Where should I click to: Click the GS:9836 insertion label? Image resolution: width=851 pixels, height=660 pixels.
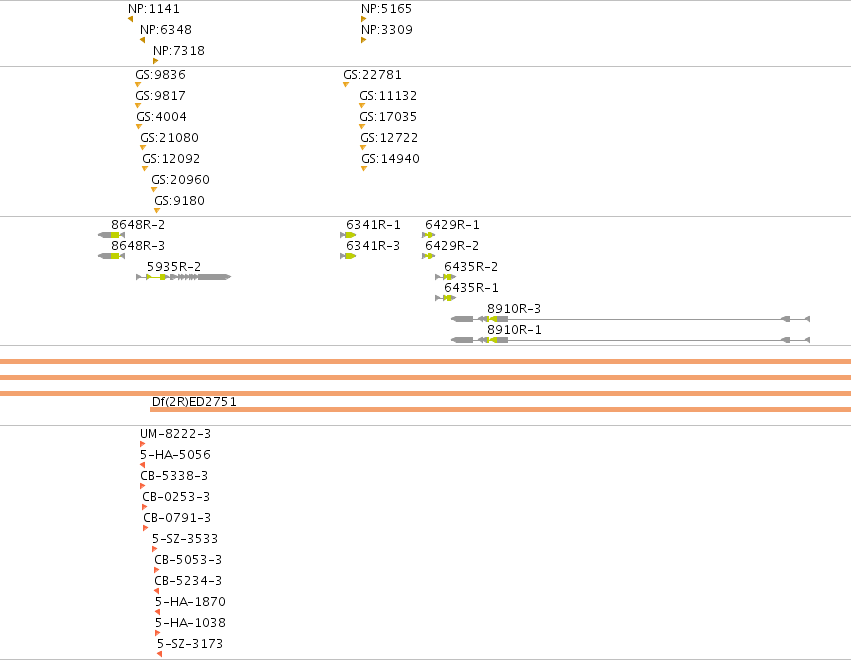point(160,75)
